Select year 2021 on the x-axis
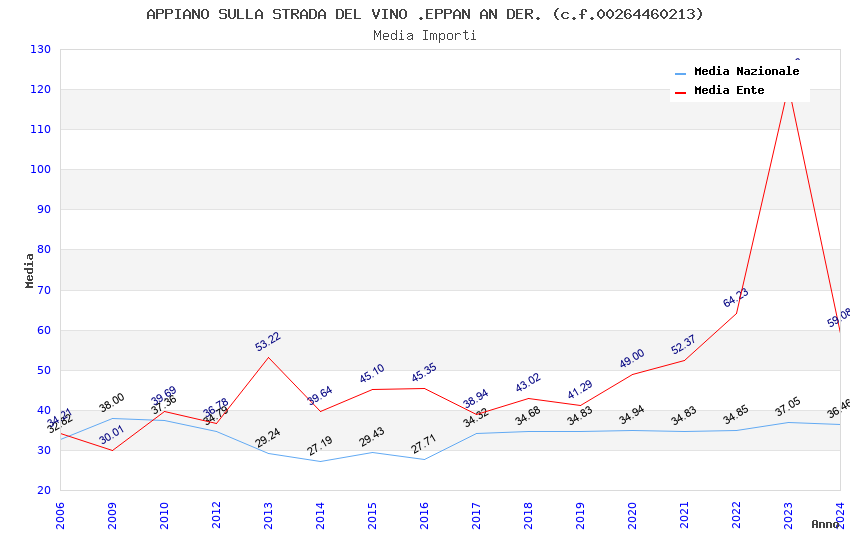 685,515
